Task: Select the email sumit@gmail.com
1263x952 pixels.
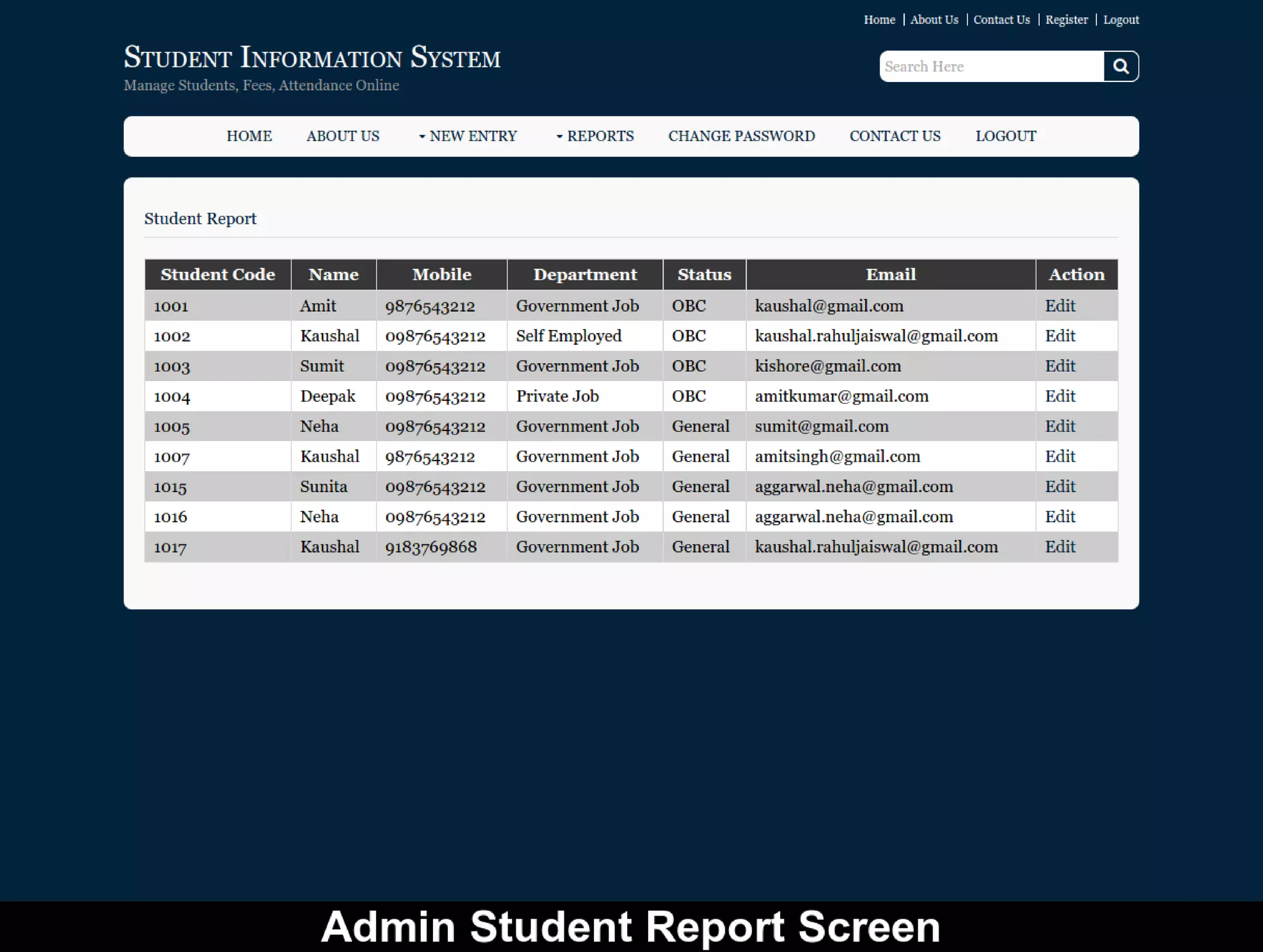Action: point(821,427)
